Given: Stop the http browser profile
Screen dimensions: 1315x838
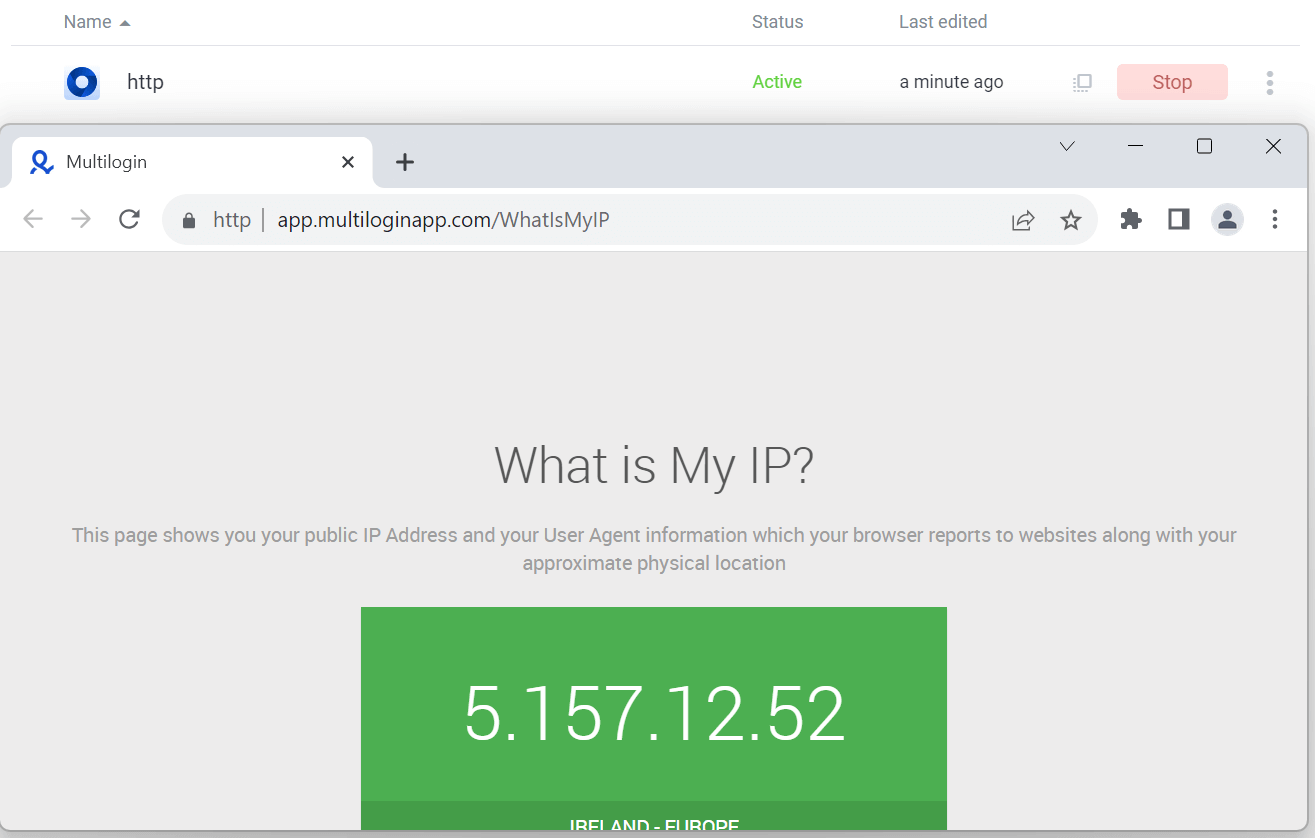Looking at the screenshot, I should pos(1172,82).
